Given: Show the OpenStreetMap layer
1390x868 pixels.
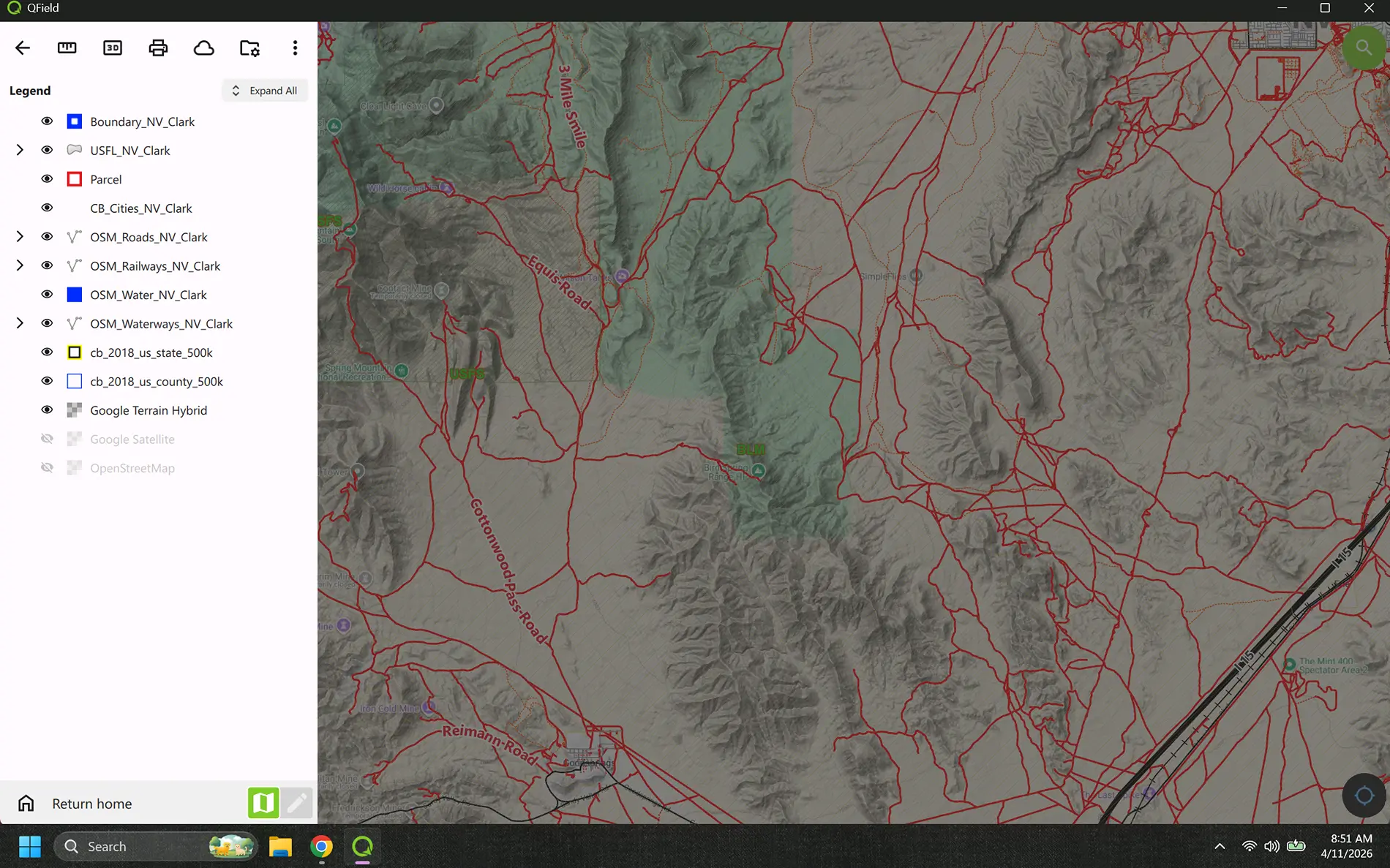Looking at the screenshot, I should (47, 468).
